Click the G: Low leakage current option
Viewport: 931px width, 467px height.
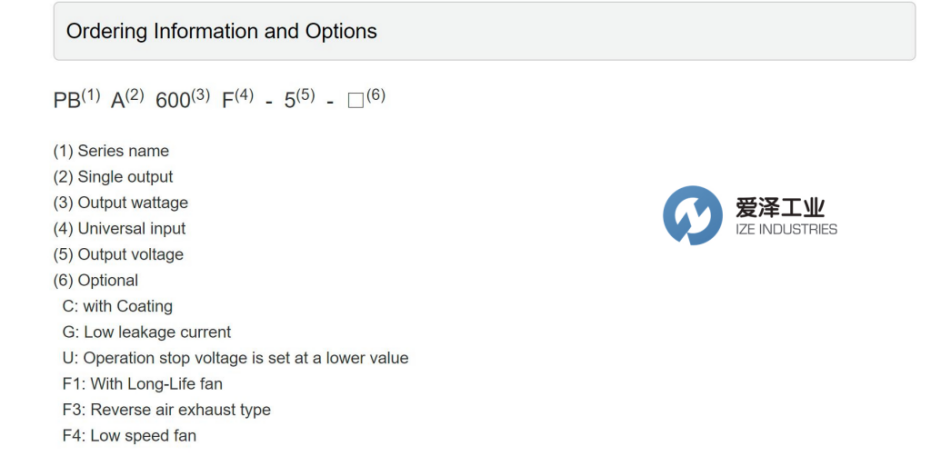[x=146, y=333]
